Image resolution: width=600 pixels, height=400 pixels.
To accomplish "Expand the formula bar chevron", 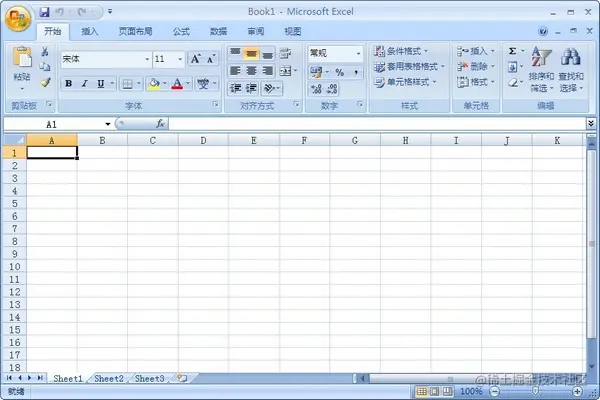I will point(591,123).
